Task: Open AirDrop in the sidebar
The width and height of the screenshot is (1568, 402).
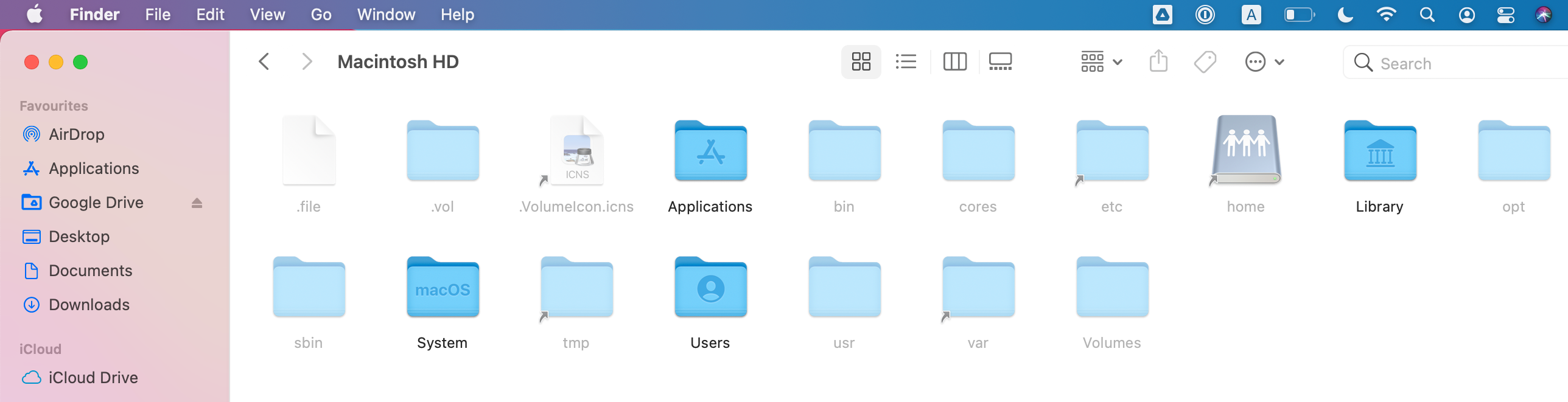Action: click(76, 134)
